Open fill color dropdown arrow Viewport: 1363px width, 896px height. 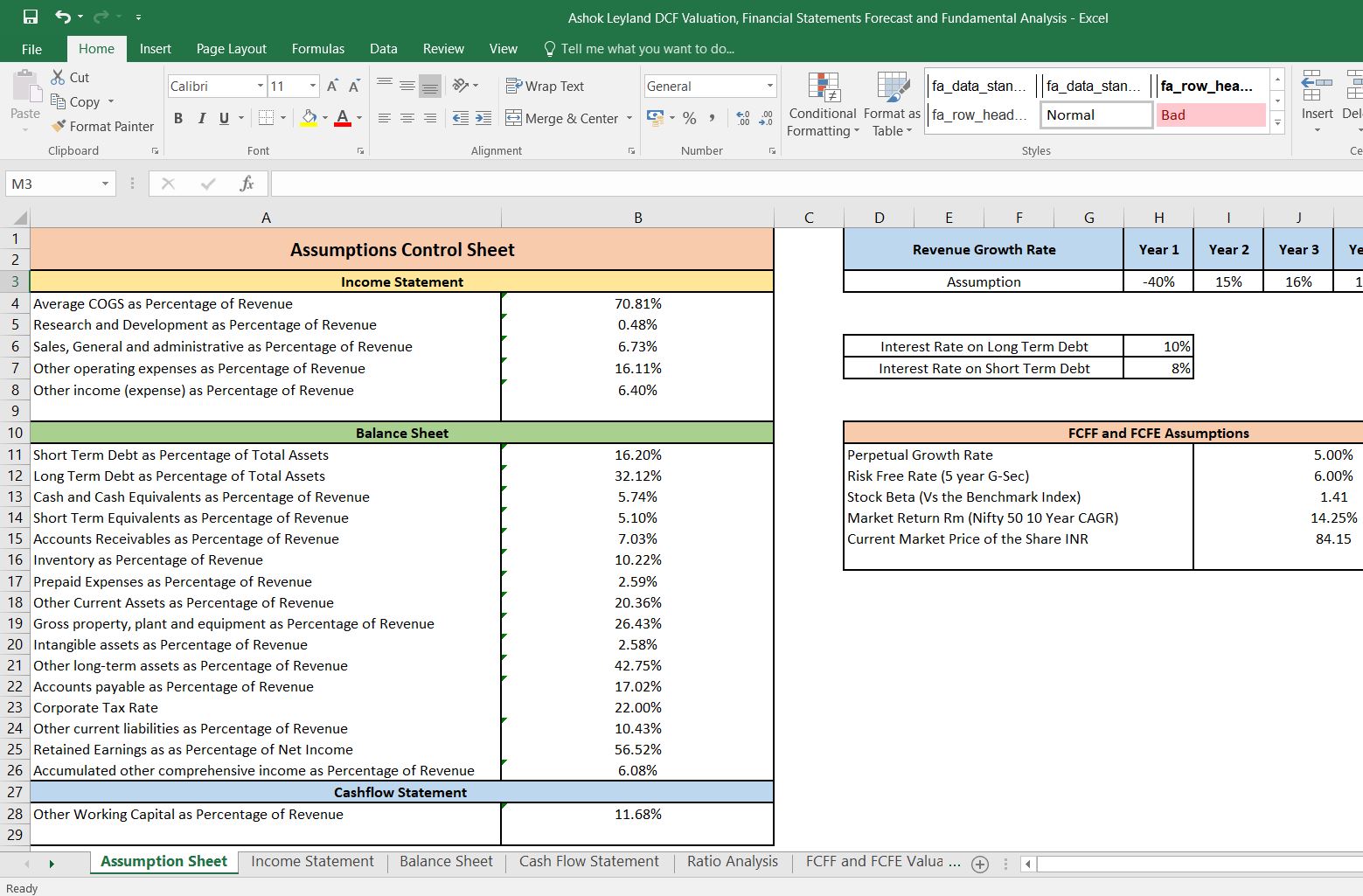(325, 118)
